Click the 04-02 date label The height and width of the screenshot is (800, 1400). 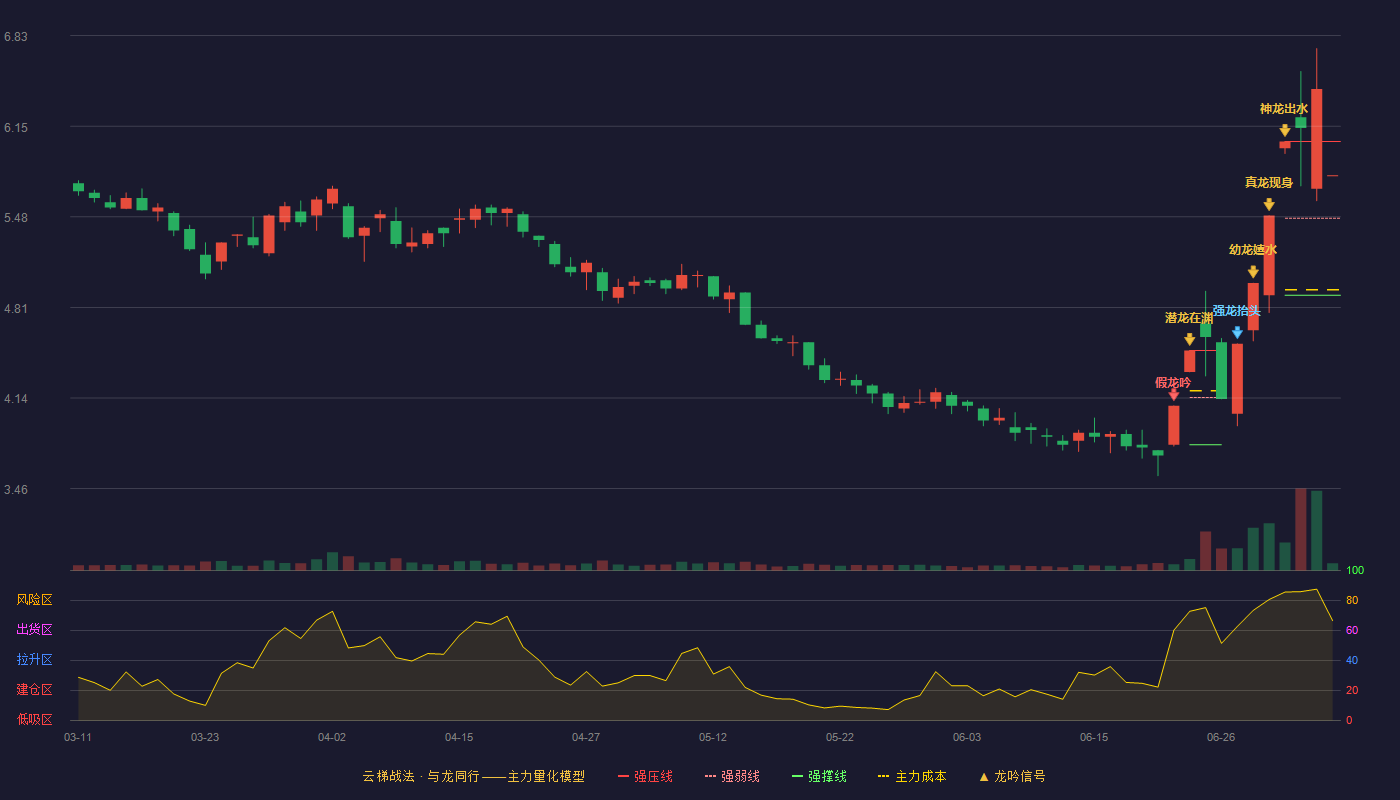click(332, 737)
